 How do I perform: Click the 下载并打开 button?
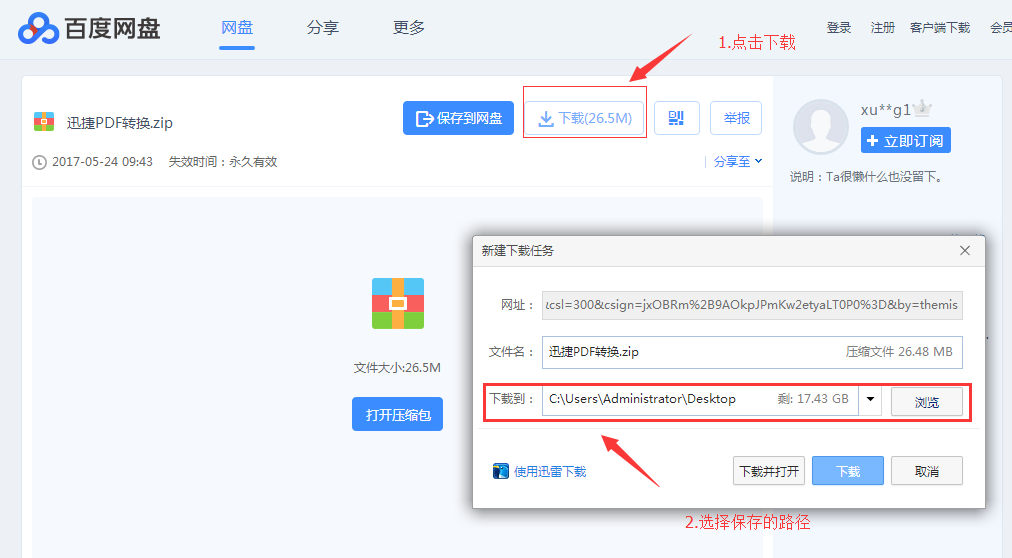768,471
